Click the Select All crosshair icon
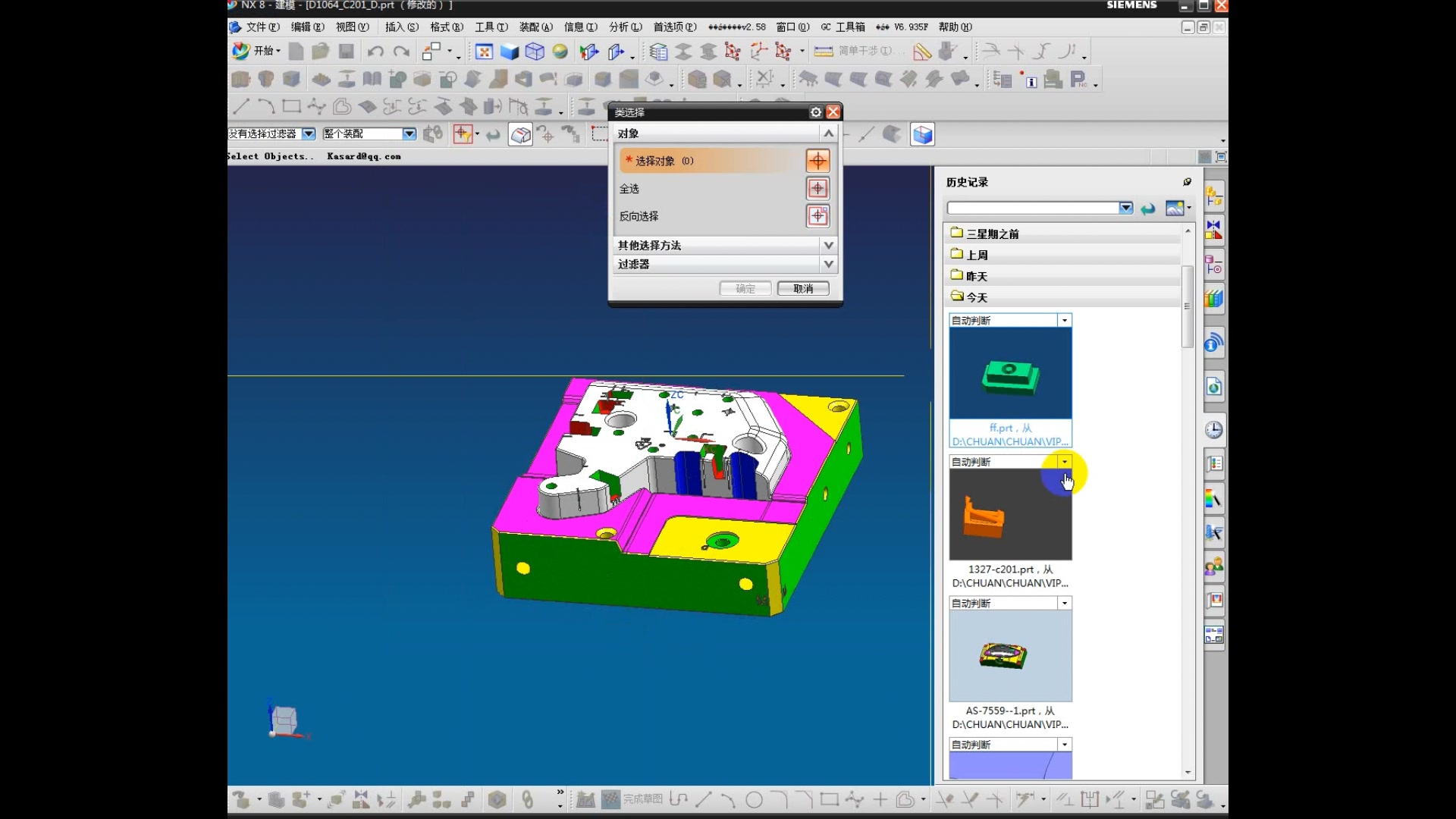The width and height of the screenshot is (1456, 819). coord(817,188)
